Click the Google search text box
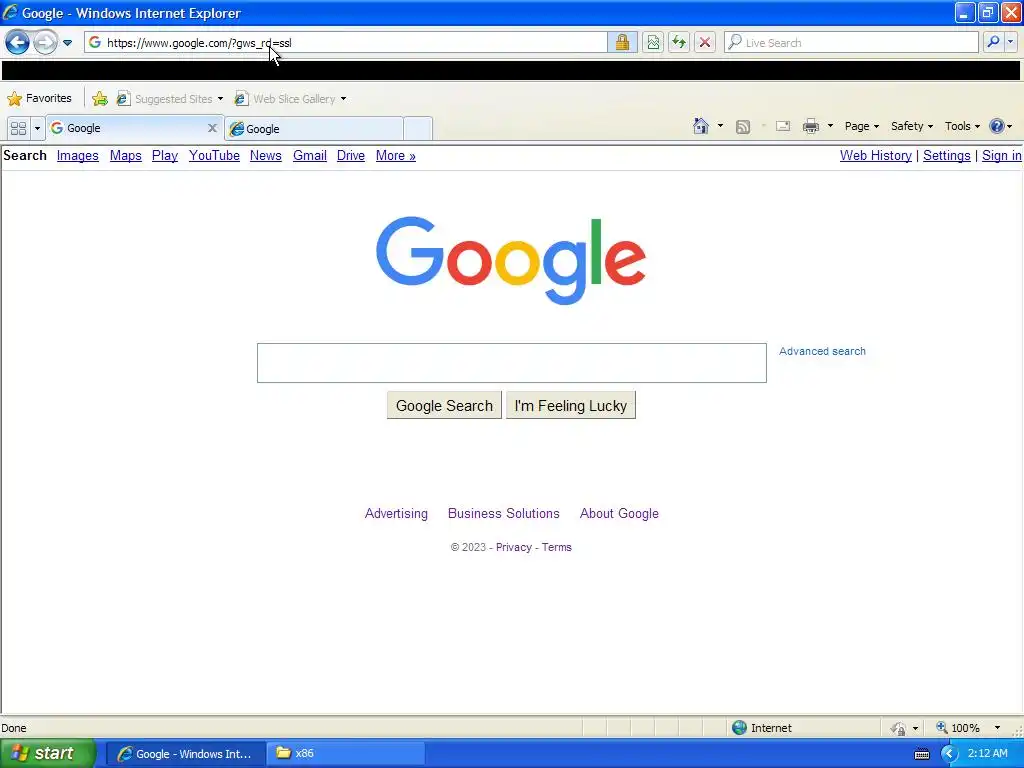Viewport: 1024px width, 768px height. [x=511, y=362]
